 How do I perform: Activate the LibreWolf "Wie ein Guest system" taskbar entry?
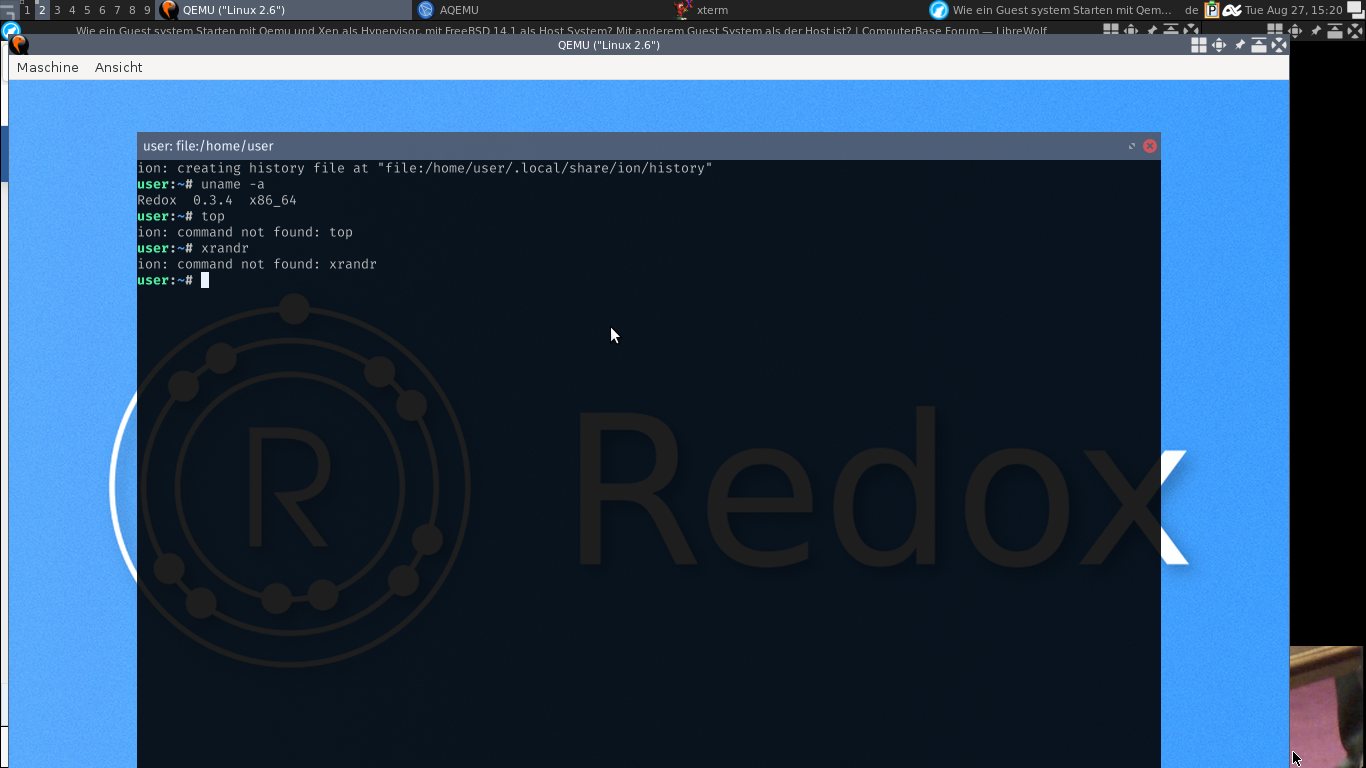[1052, 10]
